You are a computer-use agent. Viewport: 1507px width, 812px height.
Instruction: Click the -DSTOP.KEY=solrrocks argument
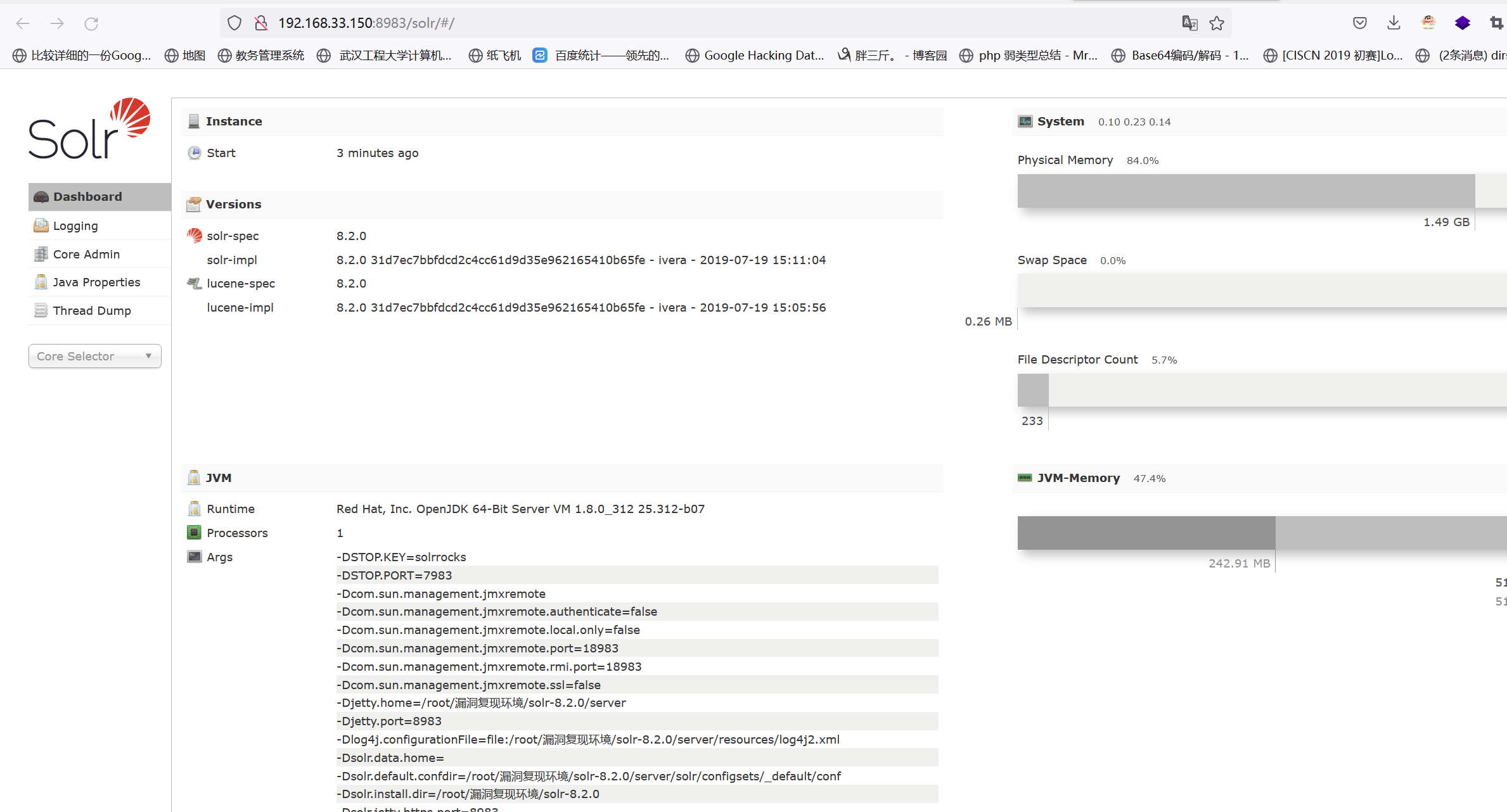click(401, 557)
